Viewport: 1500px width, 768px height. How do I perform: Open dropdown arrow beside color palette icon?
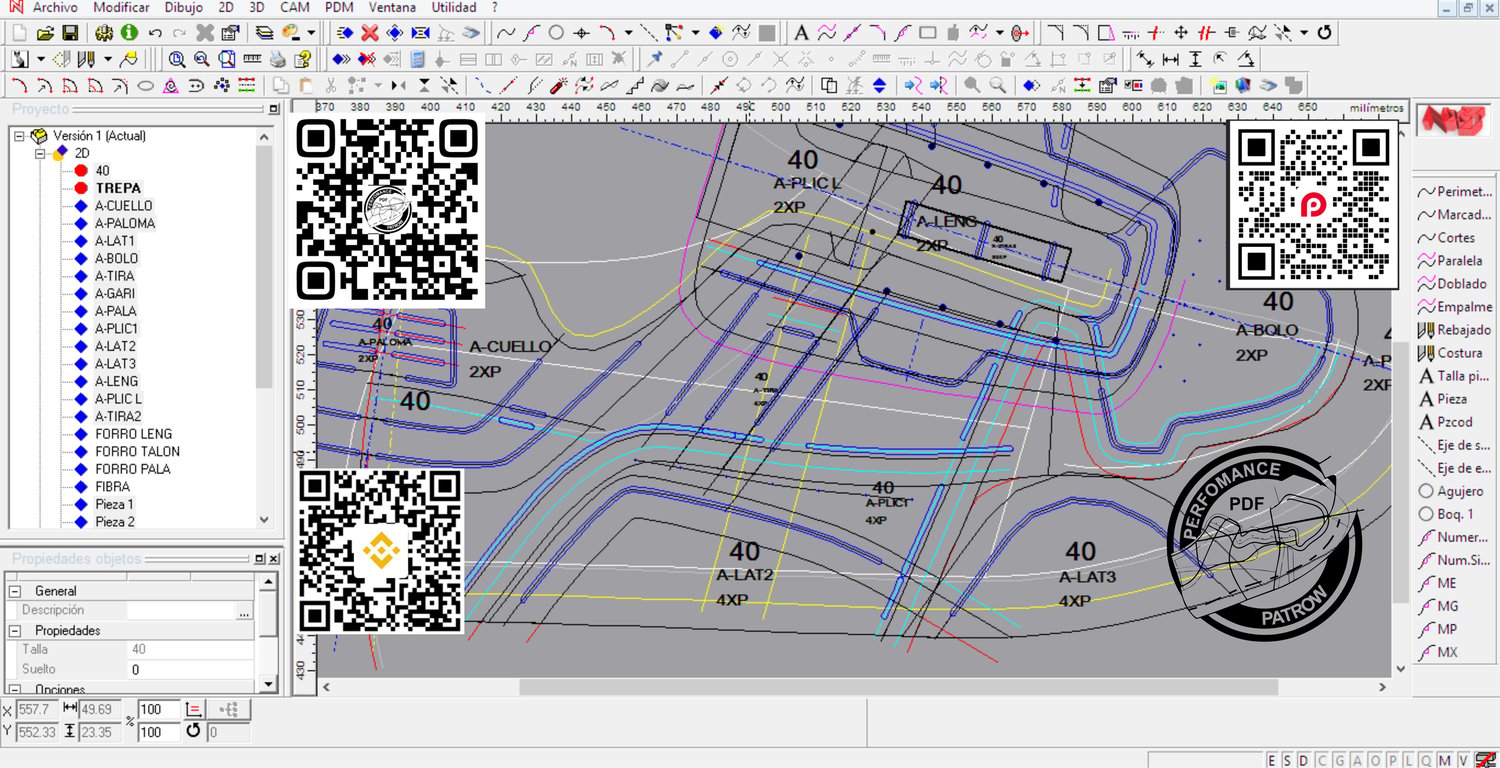pos(312,33)
